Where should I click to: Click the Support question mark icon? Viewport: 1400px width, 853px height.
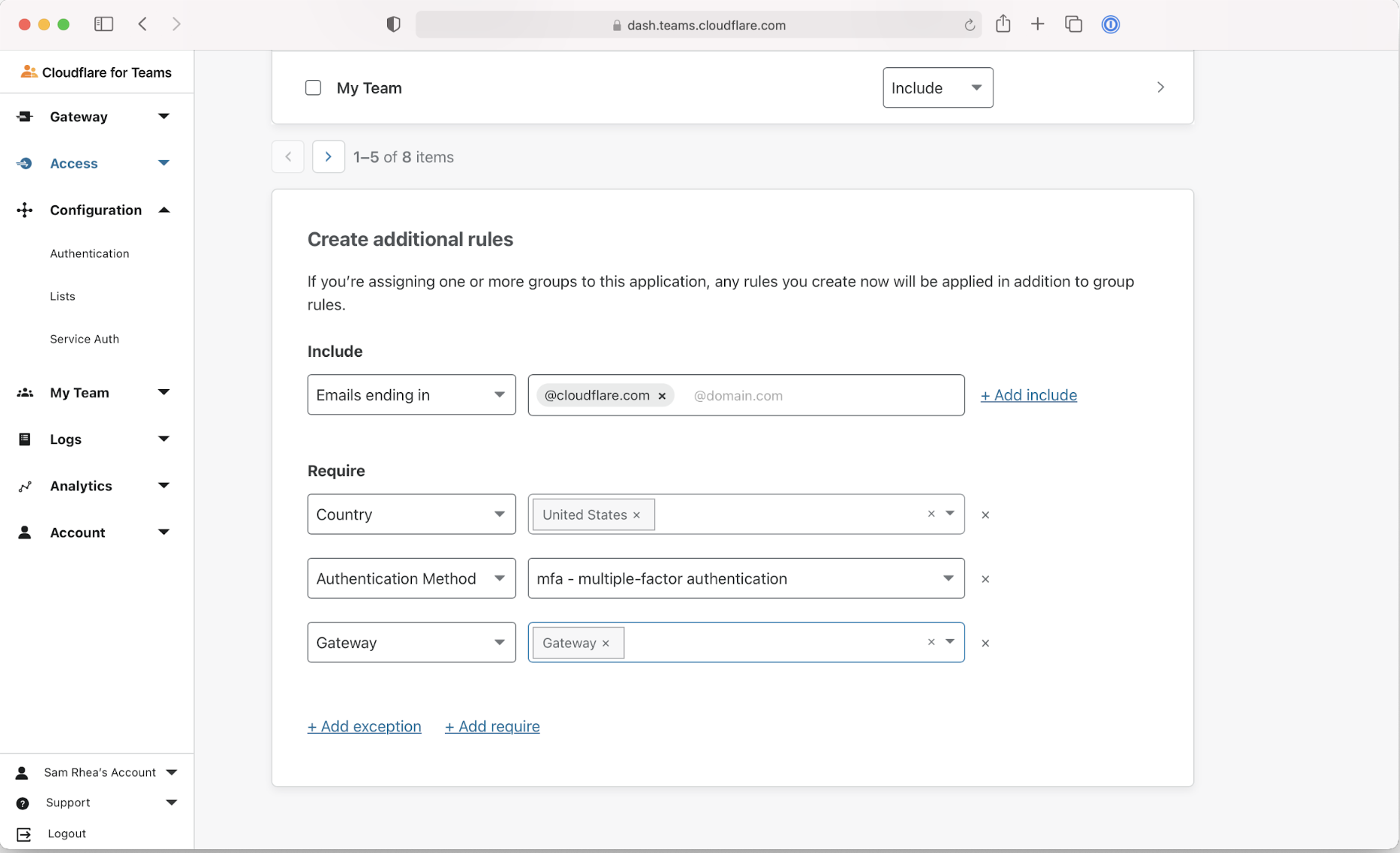[23, 803]
